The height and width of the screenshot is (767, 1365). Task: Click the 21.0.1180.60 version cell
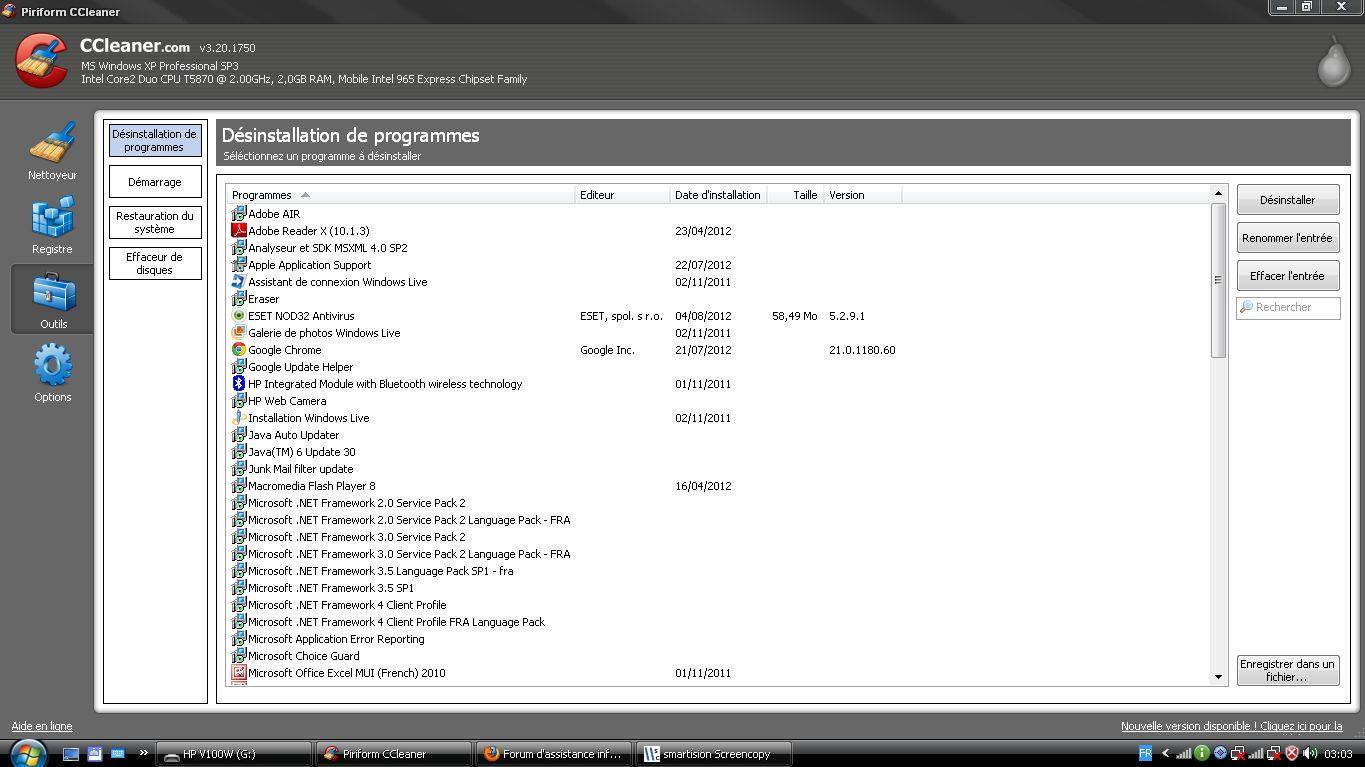862,350
